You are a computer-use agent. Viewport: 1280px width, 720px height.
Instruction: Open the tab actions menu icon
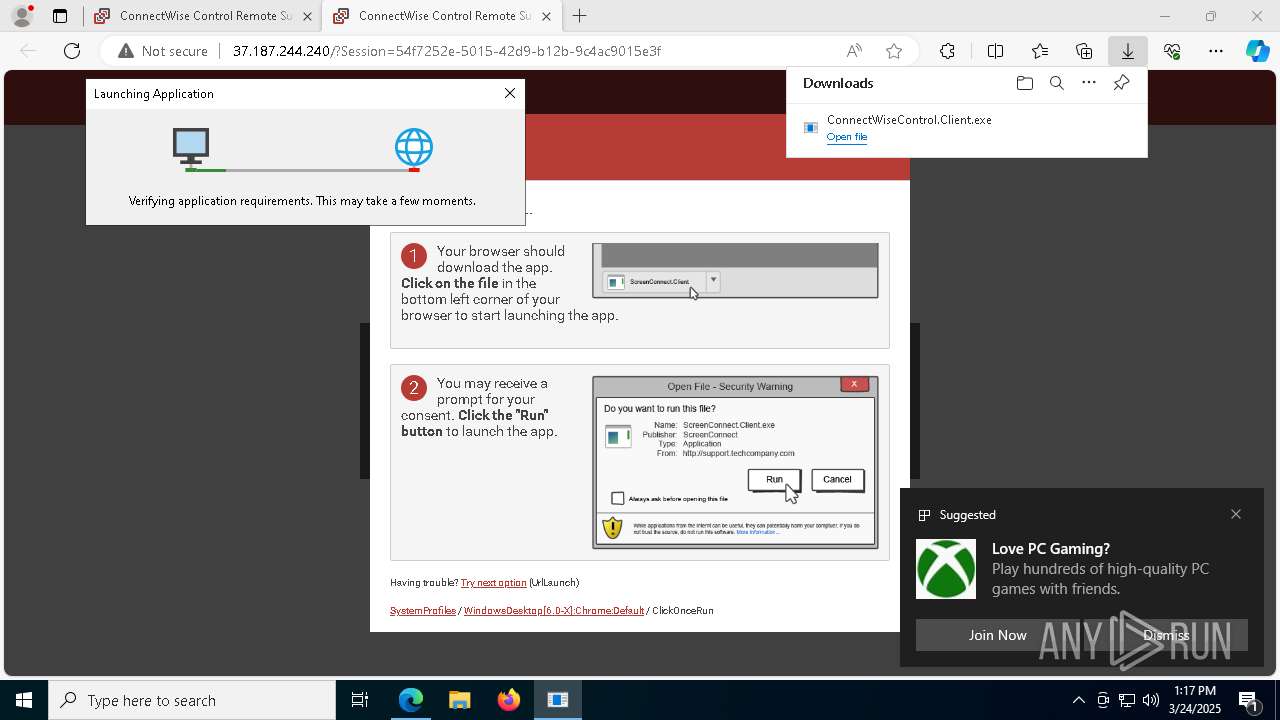60,16
